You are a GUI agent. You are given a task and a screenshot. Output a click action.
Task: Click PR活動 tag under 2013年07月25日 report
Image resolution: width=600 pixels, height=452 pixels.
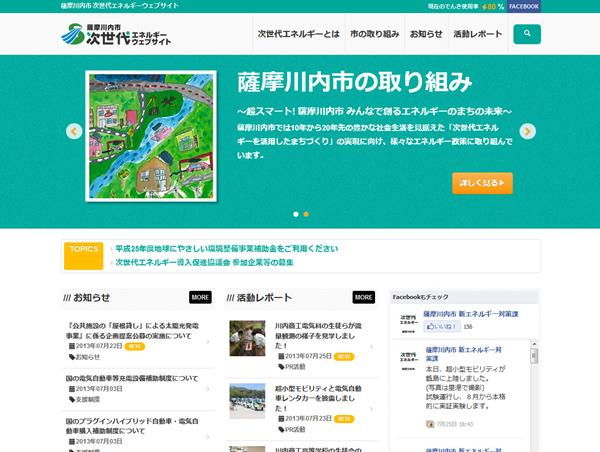(292, 367)
